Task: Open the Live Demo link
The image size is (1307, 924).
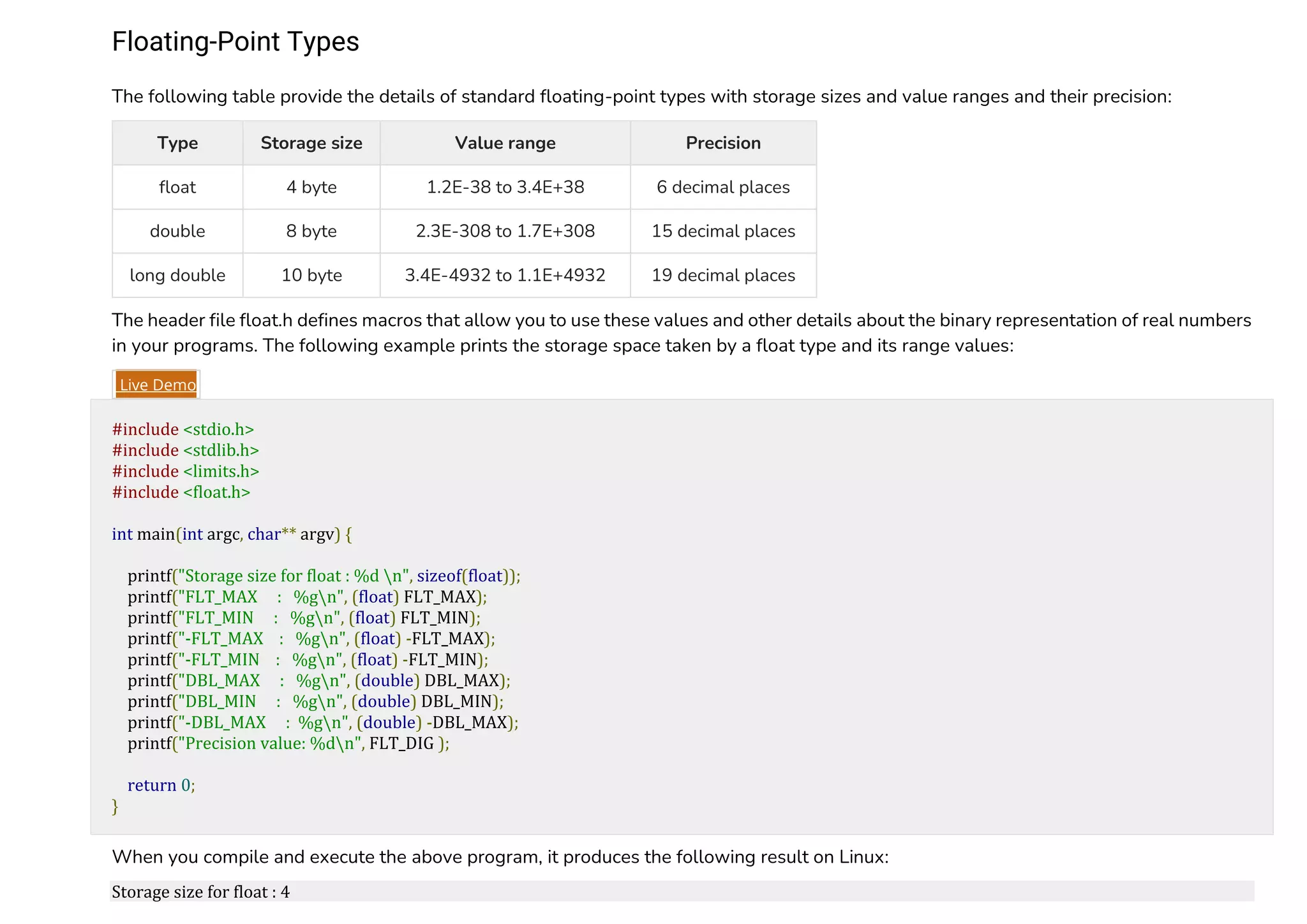Action: point(157,385)
